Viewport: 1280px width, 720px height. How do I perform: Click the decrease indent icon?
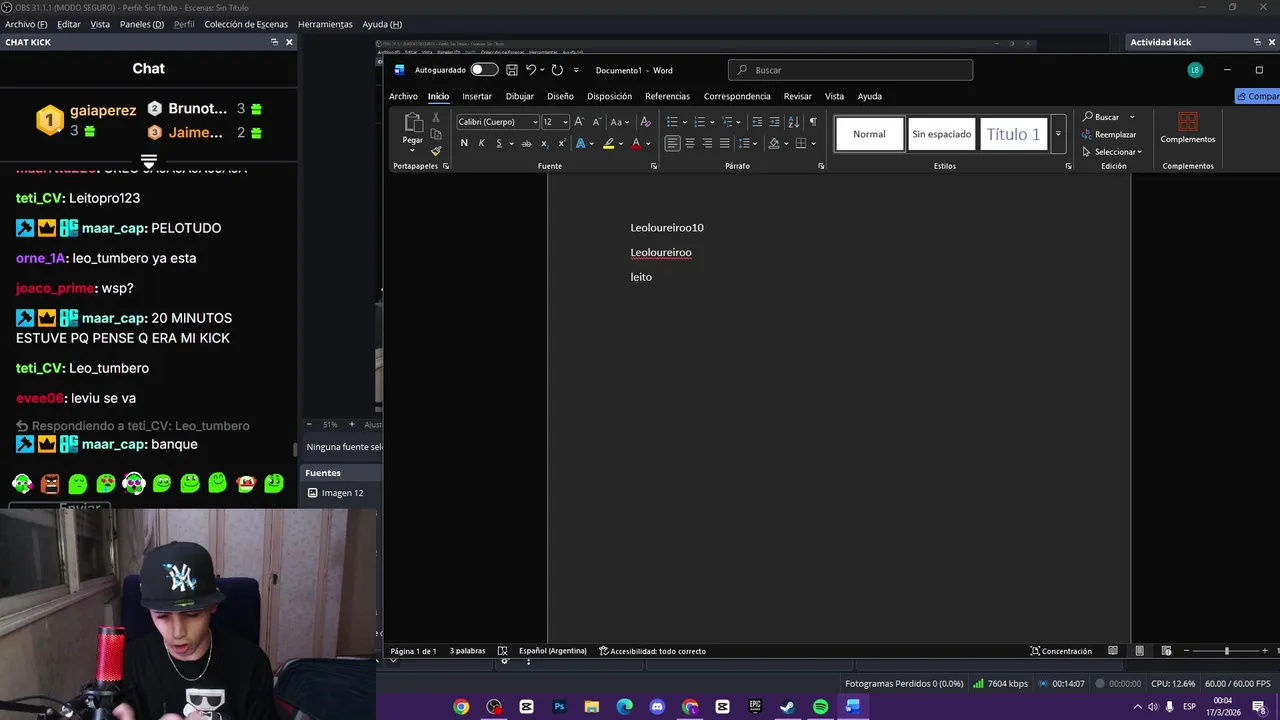[x=757, y=122]
